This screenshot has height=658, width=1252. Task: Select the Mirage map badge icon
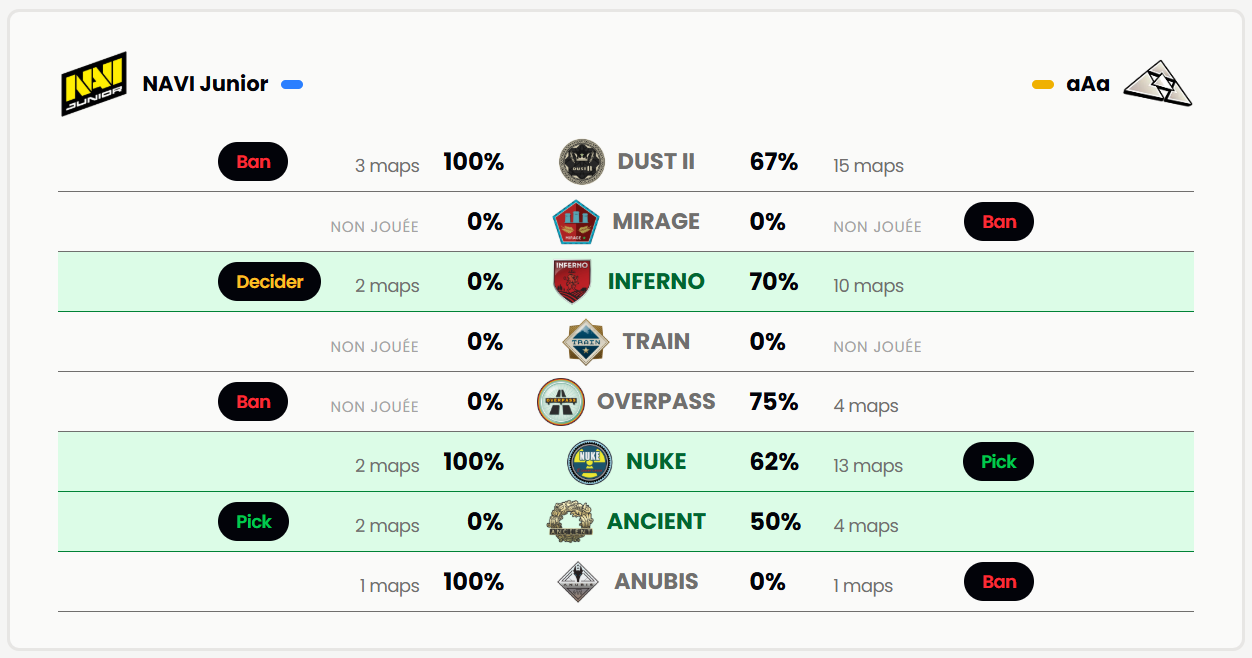576,222
